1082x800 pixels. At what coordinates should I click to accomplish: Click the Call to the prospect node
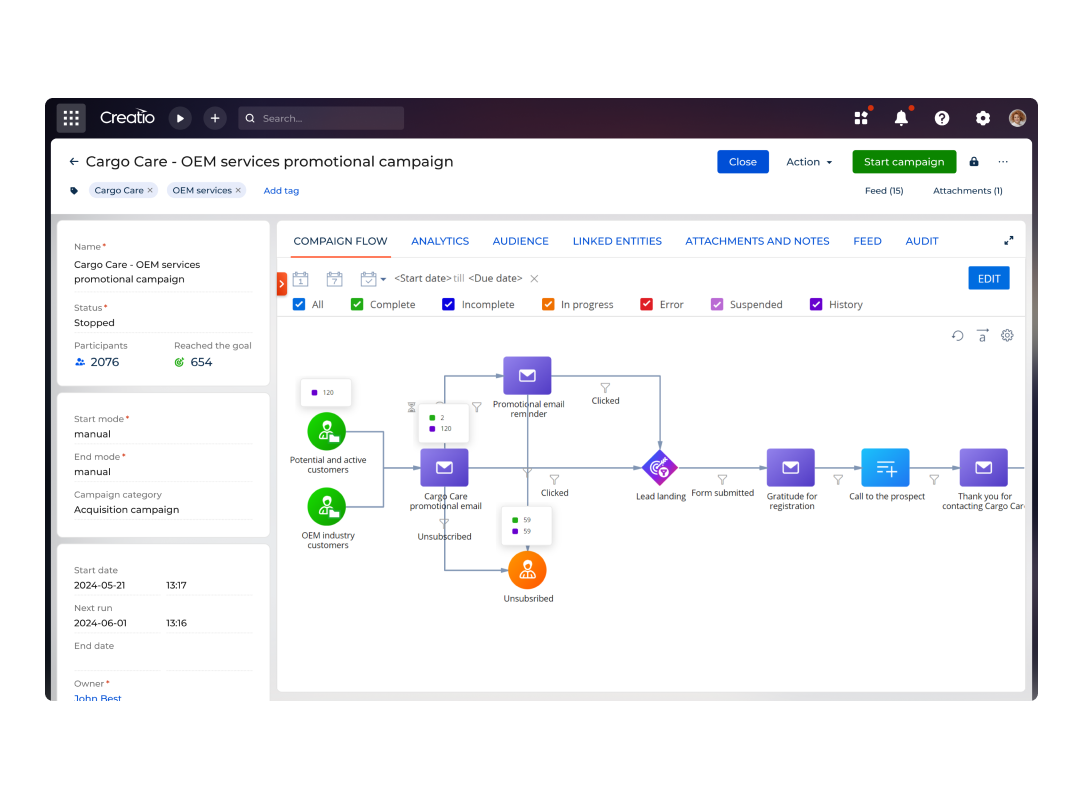(x=886, y=467)
